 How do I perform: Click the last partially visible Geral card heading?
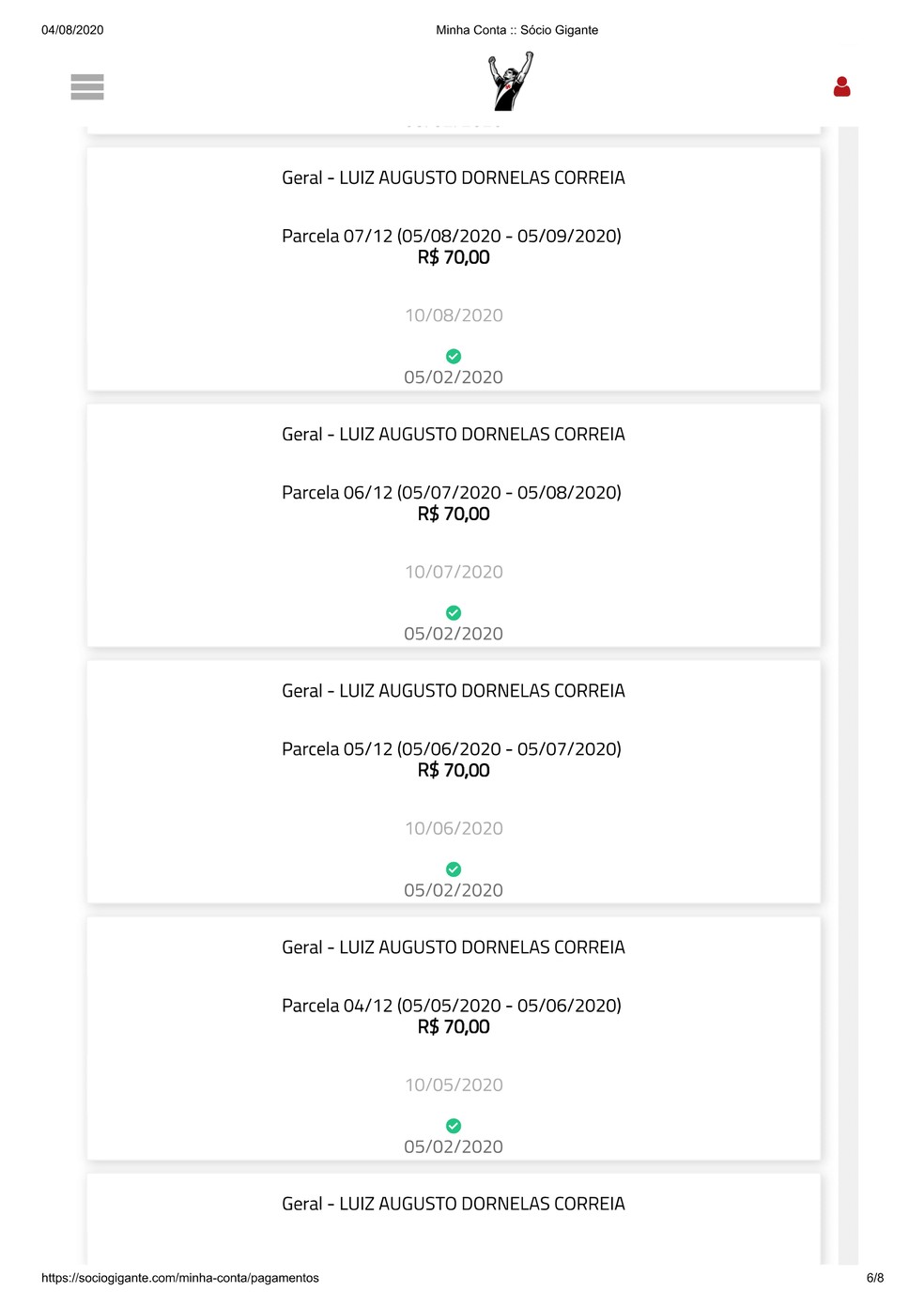tap(454, 1204)
